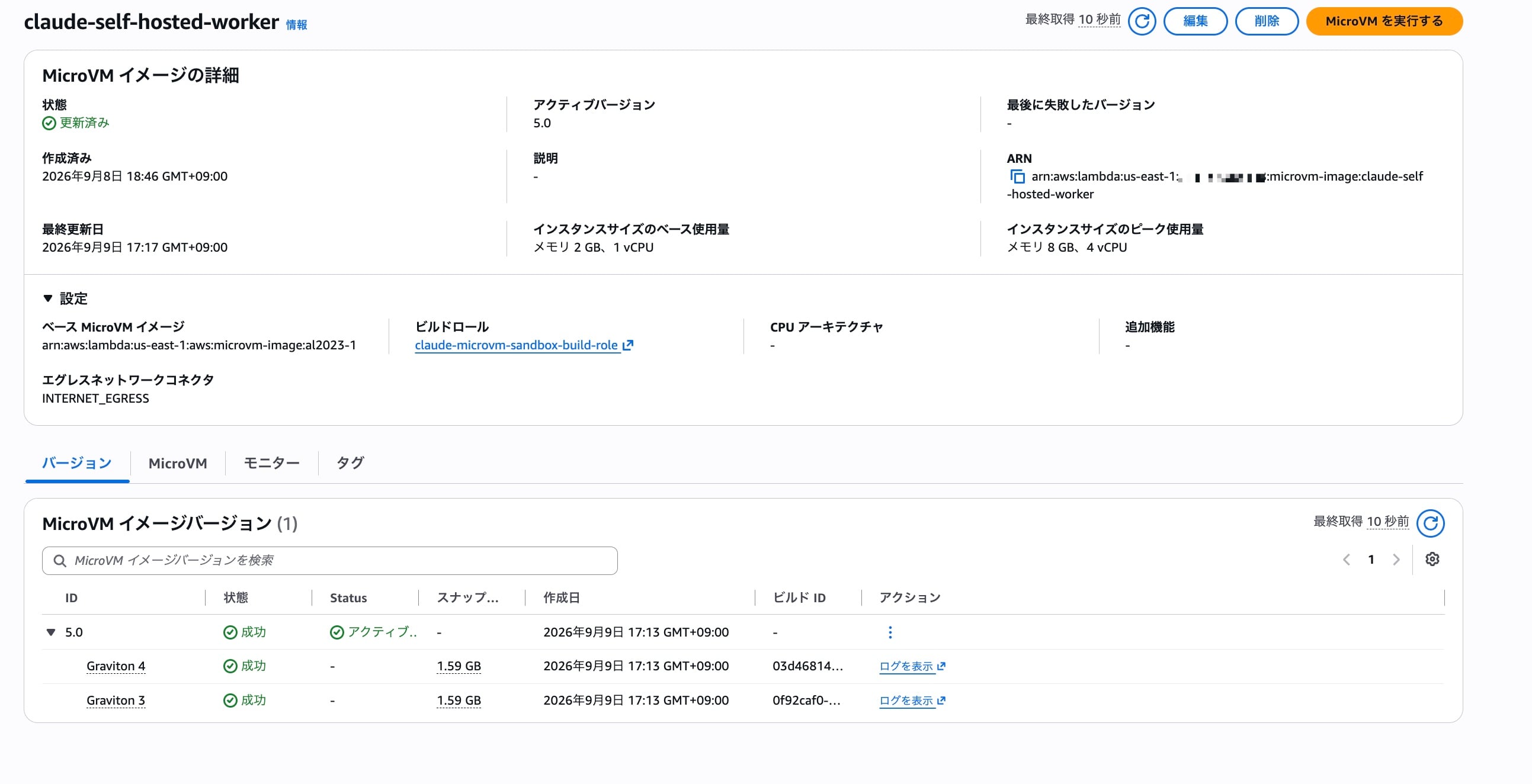Click base image ARN al2023-1 text
Screen dimensions: 1532x784
pyautogui.click(x=198, y=345)
